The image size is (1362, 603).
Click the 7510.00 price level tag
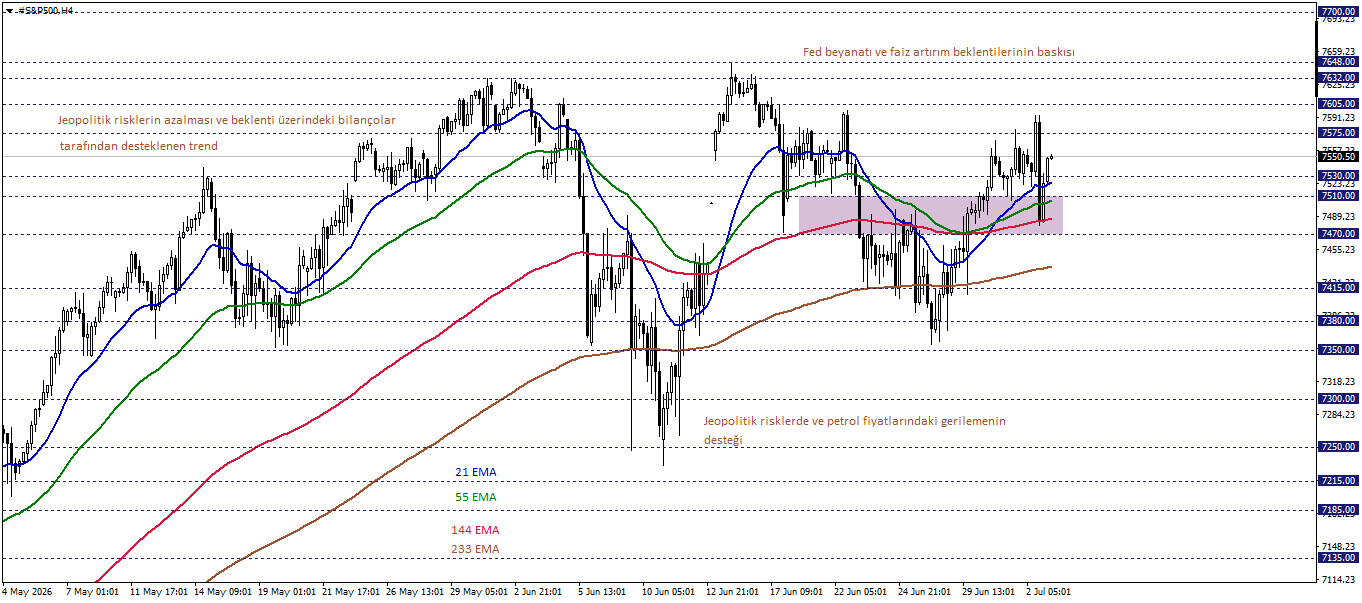(x=1337, y=196)
